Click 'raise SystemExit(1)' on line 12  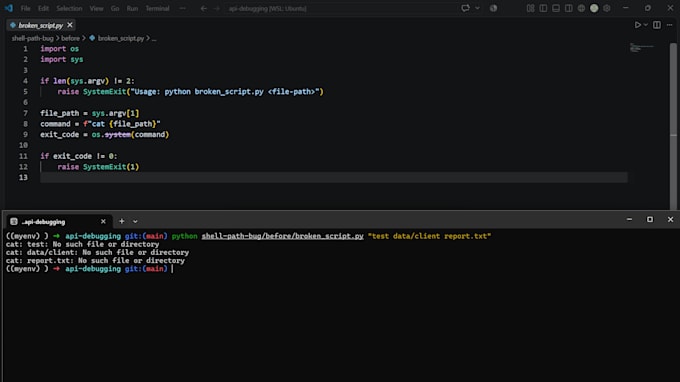click(x=98, y=167)
